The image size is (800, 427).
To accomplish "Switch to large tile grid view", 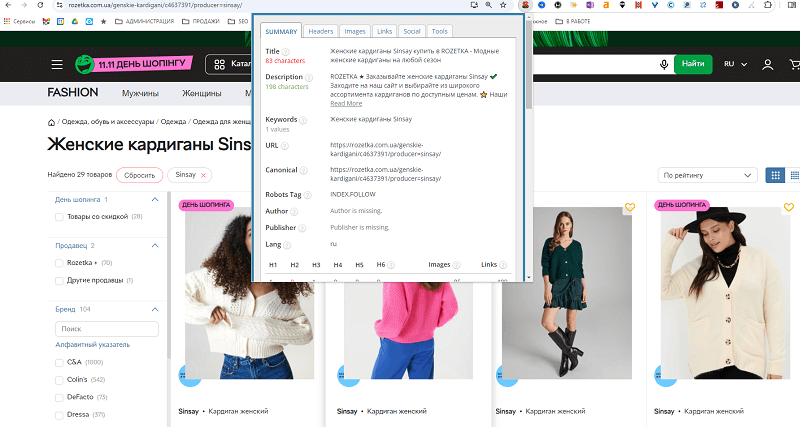I will (x=776, y=175).
